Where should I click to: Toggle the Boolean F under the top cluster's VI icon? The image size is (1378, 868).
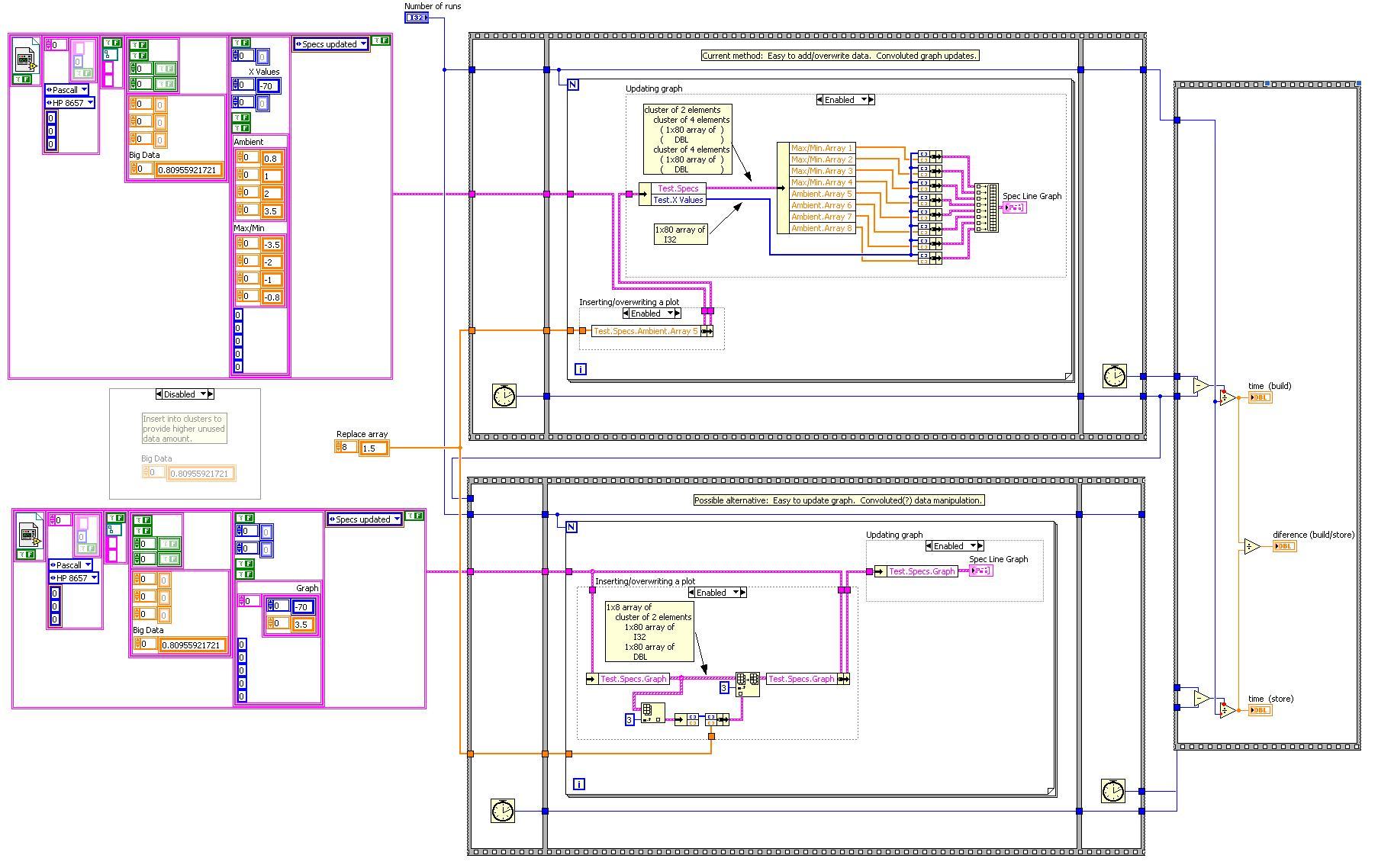(x=23, y=79)
